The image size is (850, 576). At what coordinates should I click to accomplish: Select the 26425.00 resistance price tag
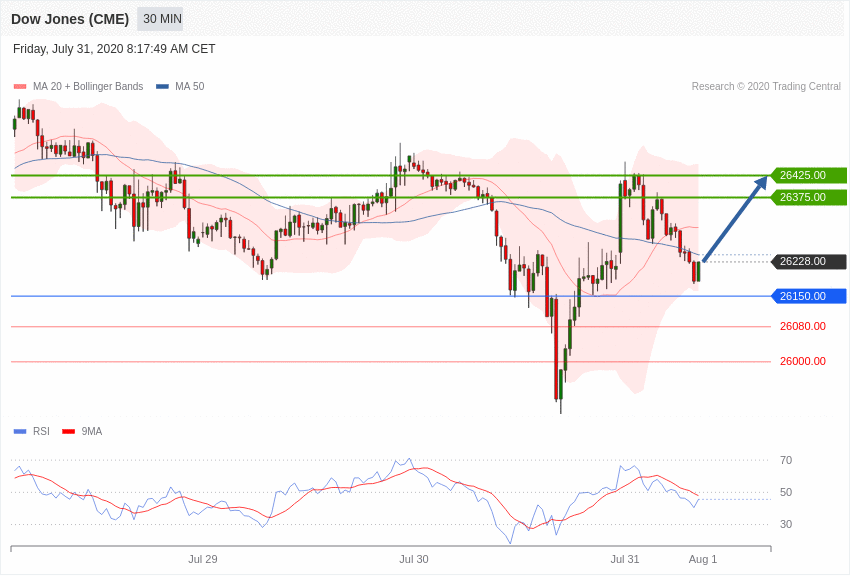pyautogui.click(x=808, y=175)
